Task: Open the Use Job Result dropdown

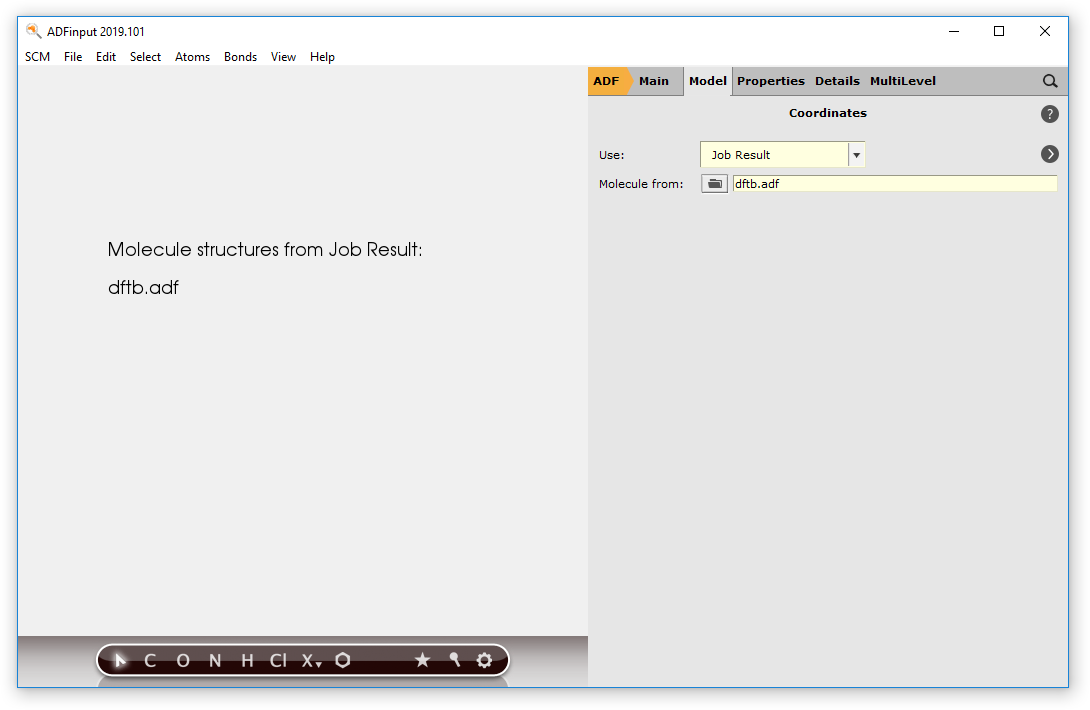Action: tap(857, 154)
